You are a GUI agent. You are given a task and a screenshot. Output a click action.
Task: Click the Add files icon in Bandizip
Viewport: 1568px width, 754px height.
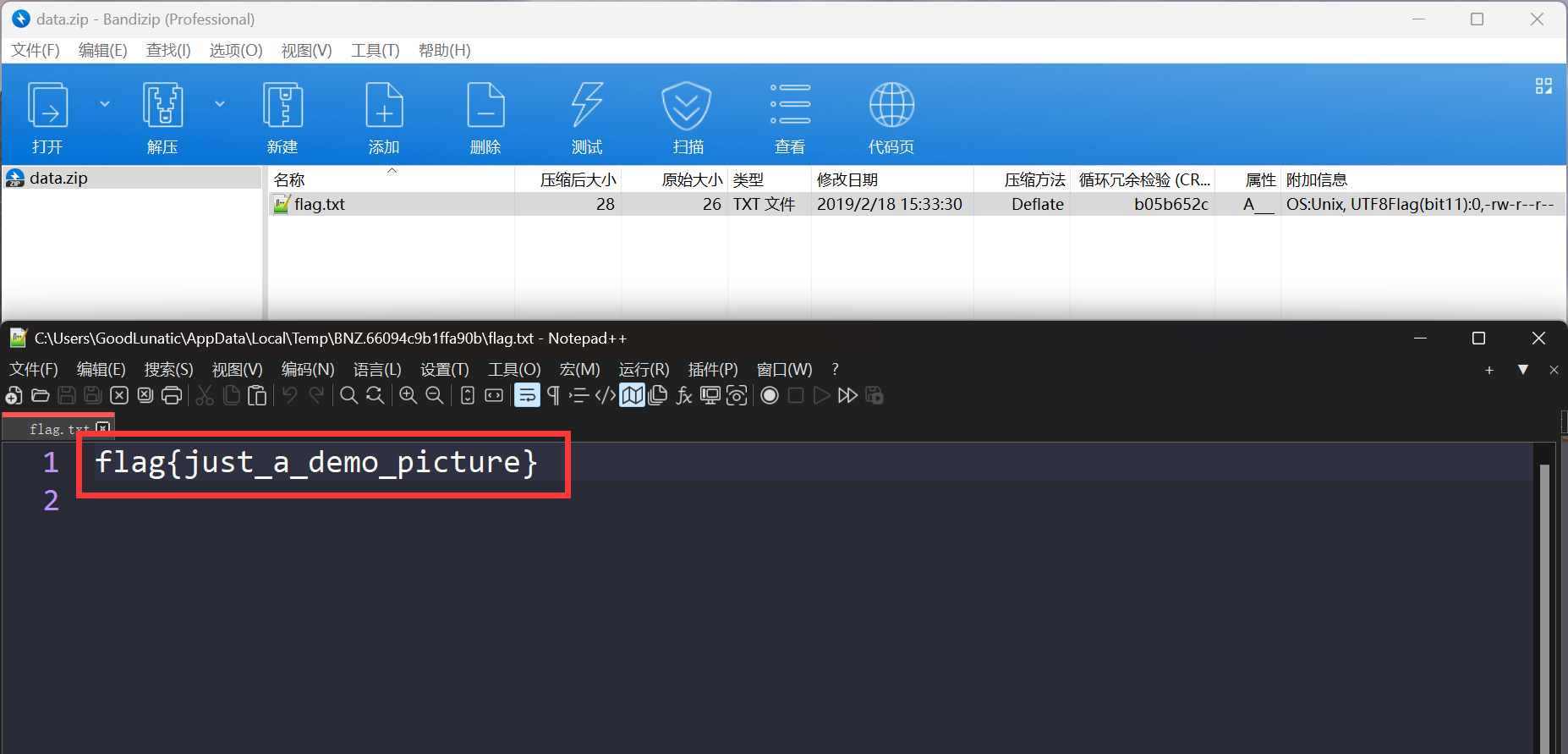384,106
